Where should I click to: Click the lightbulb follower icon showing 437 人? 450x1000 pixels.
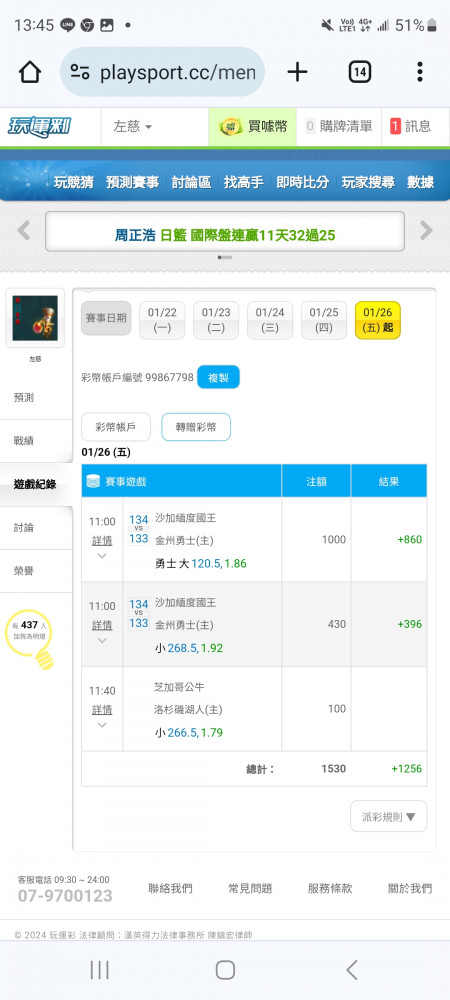point(29,640)
